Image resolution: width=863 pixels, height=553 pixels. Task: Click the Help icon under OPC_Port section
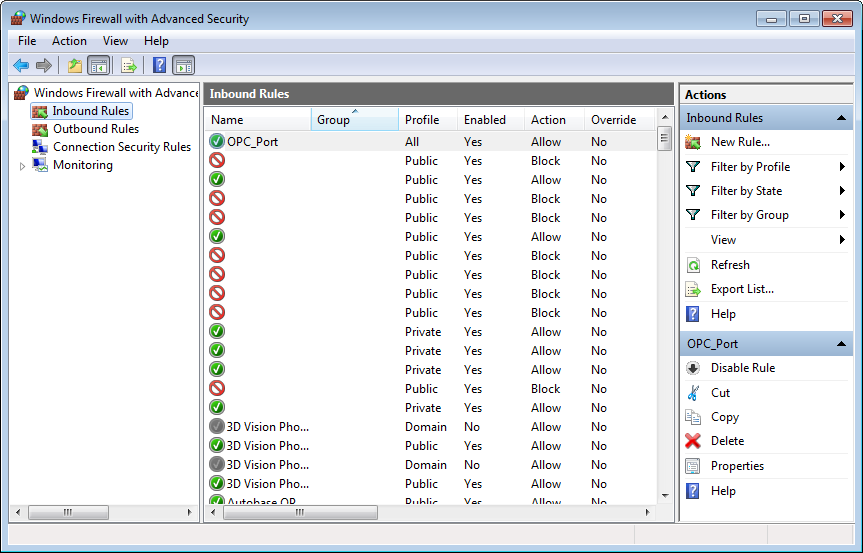(693, 491)
